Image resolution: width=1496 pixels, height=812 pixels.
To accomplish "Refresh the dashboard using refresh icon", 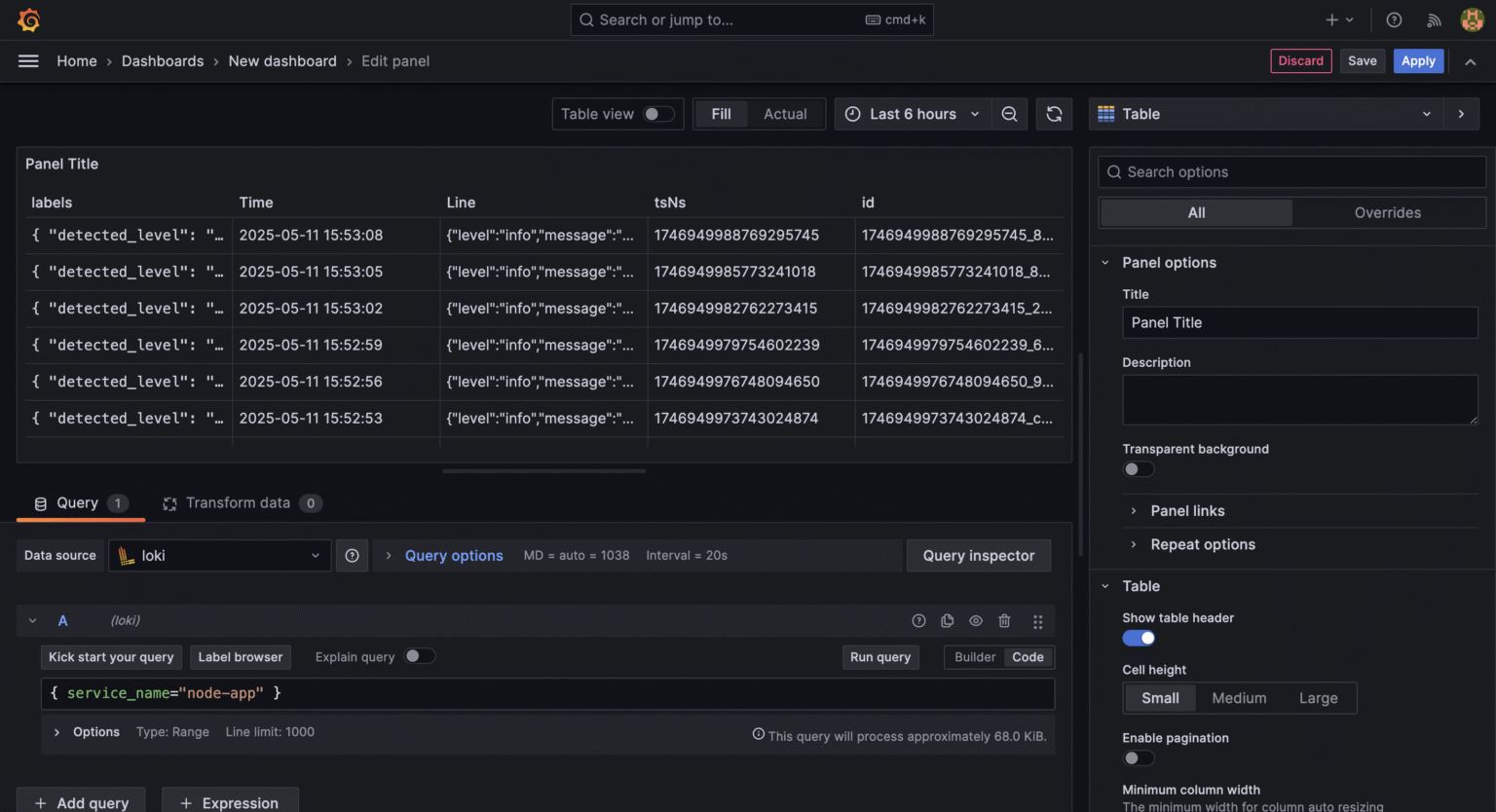I will point(1054,114).
